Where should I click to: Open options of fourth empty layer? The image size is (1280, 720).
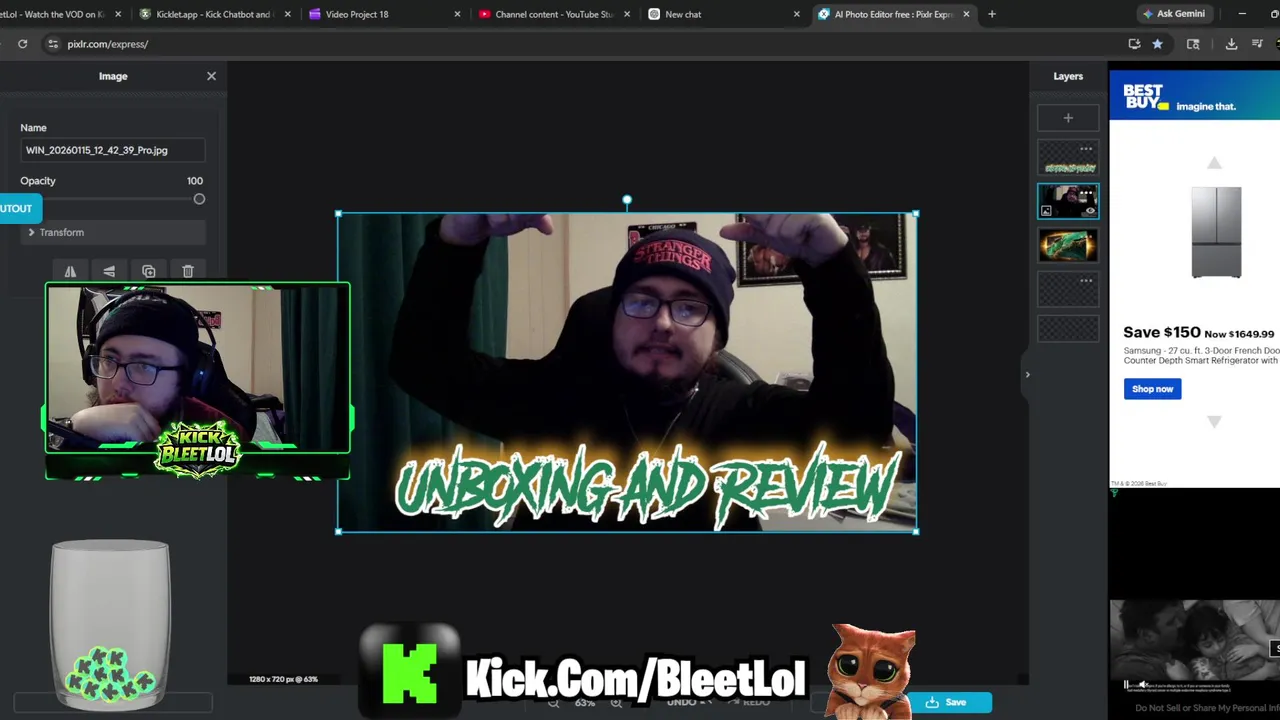pos(1086,281)
